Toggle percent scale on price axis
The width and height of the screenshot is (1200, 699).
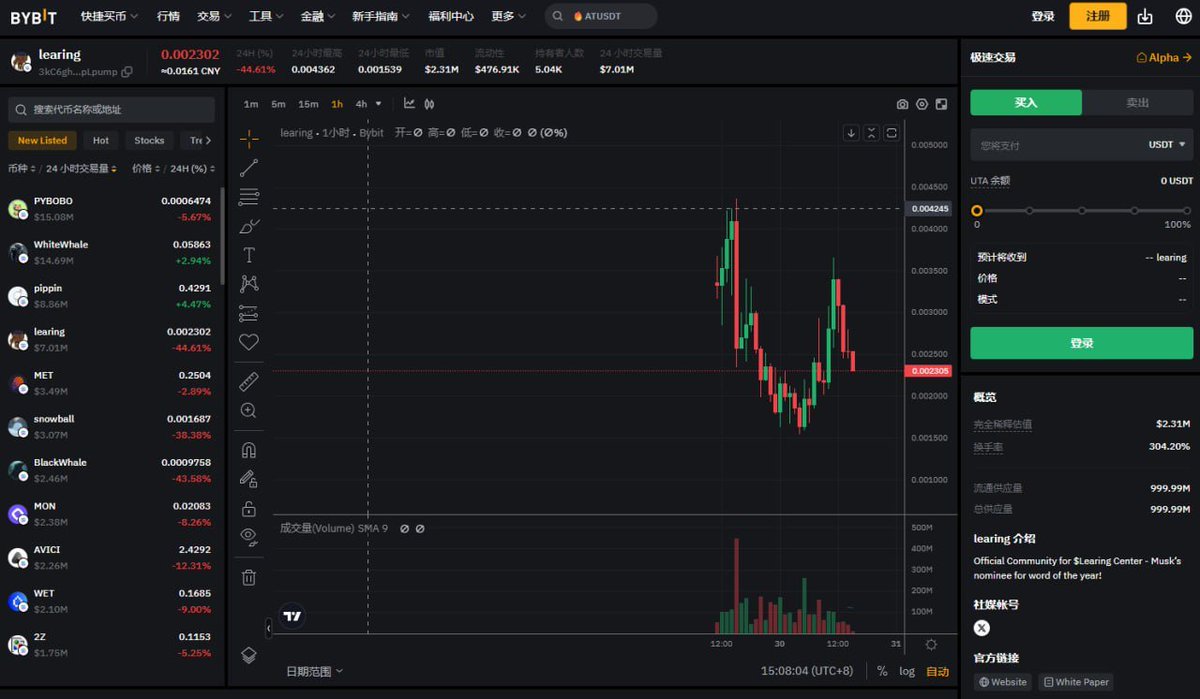882,671
